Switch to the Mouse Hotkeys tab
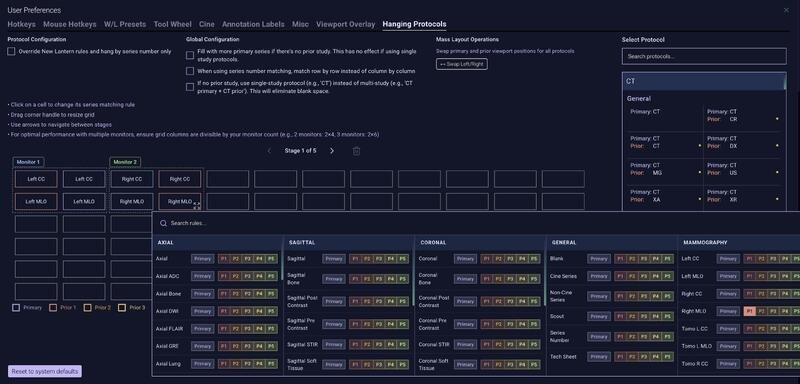 click(69, 24)
